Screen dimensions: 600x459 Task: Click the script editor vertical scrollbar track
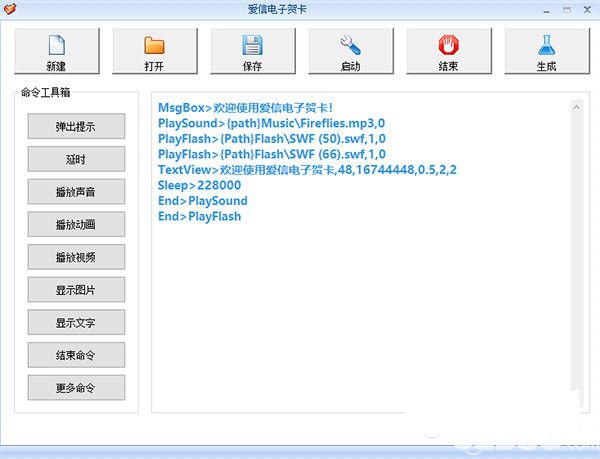pyautogui.click(x=576, y=252)
